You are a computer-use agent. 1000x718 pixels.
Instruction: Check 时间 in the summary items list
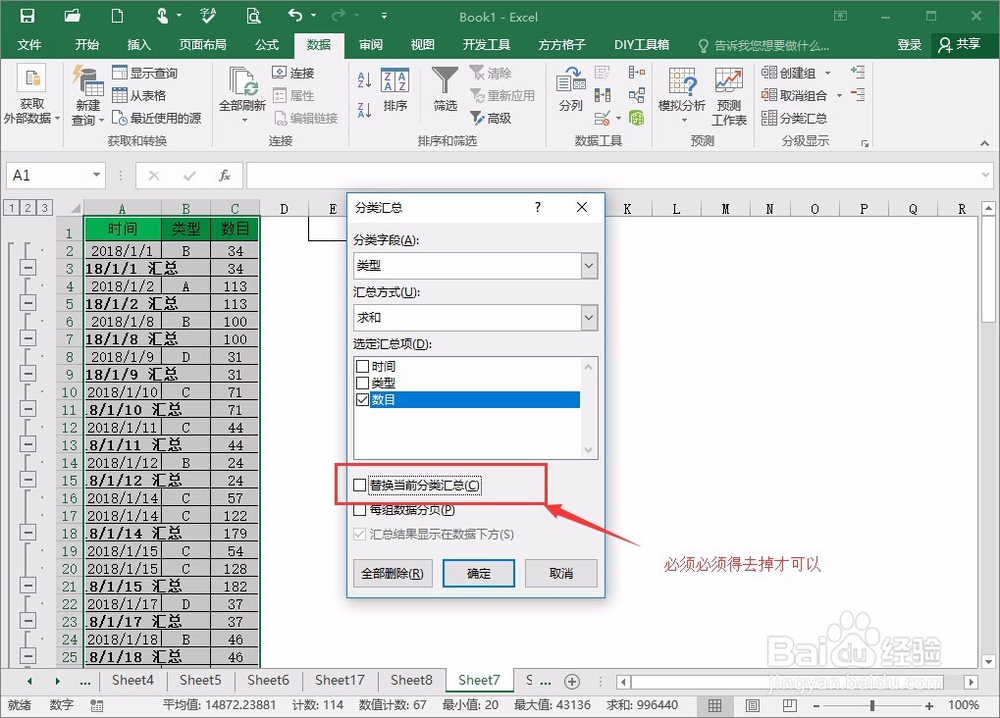(362, 366)
